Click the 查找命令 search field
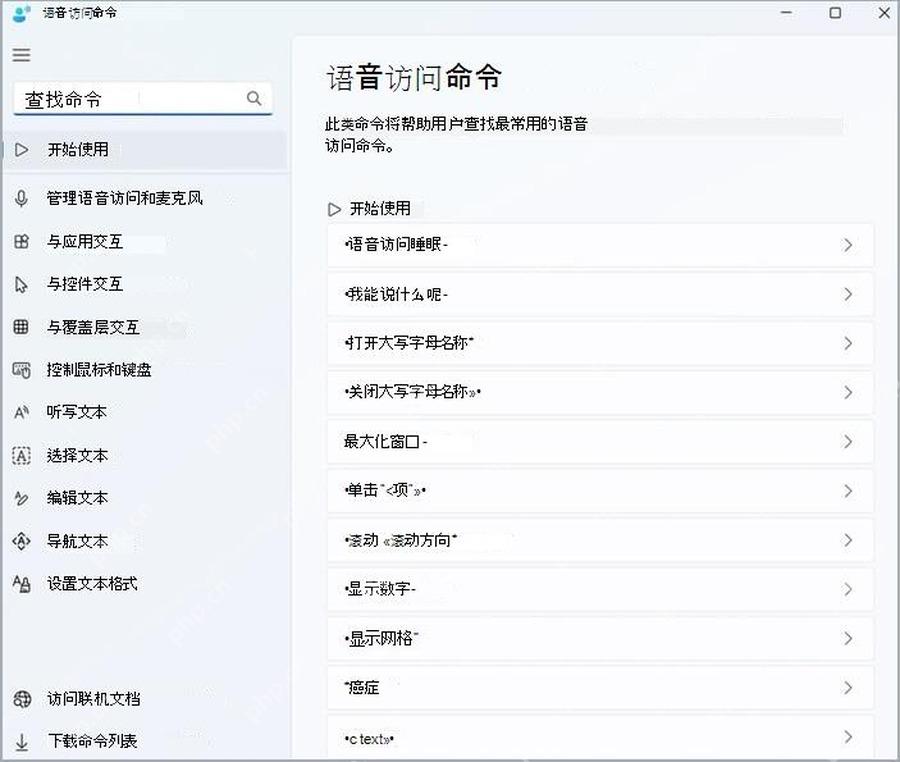Image resolution: width=900 pixels, height=762 pixels. point(143,99)
